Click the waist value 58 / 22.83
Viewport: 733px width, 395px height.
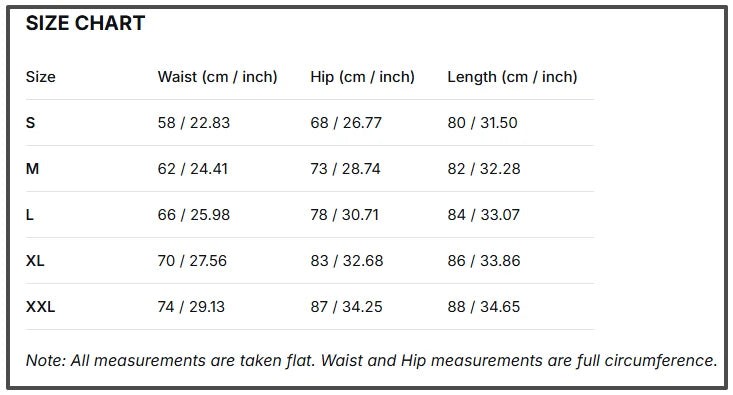(194, 122)
